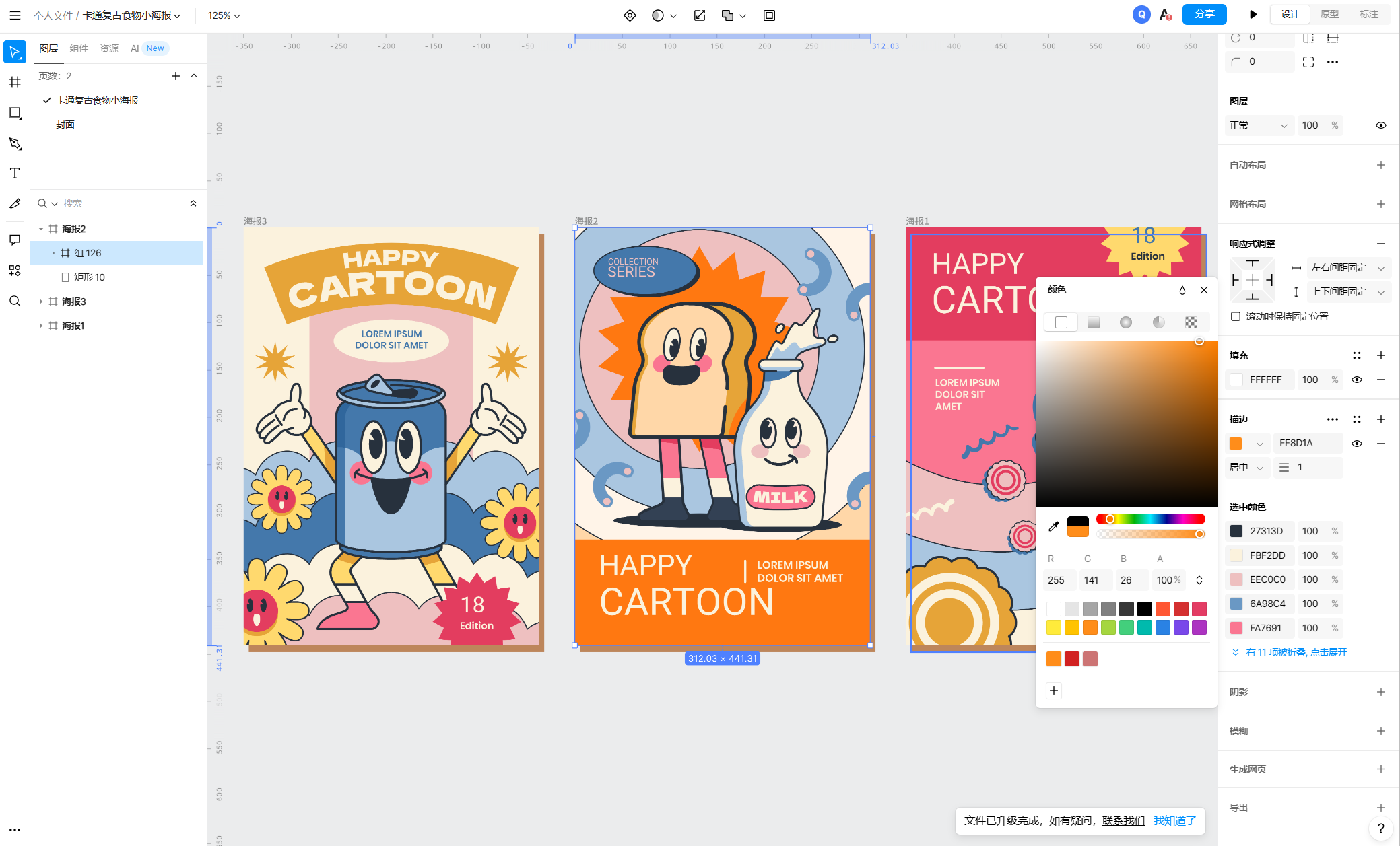Open the comment tool
The height and width of the screenshot is (846, 1400).
point(15,240)
